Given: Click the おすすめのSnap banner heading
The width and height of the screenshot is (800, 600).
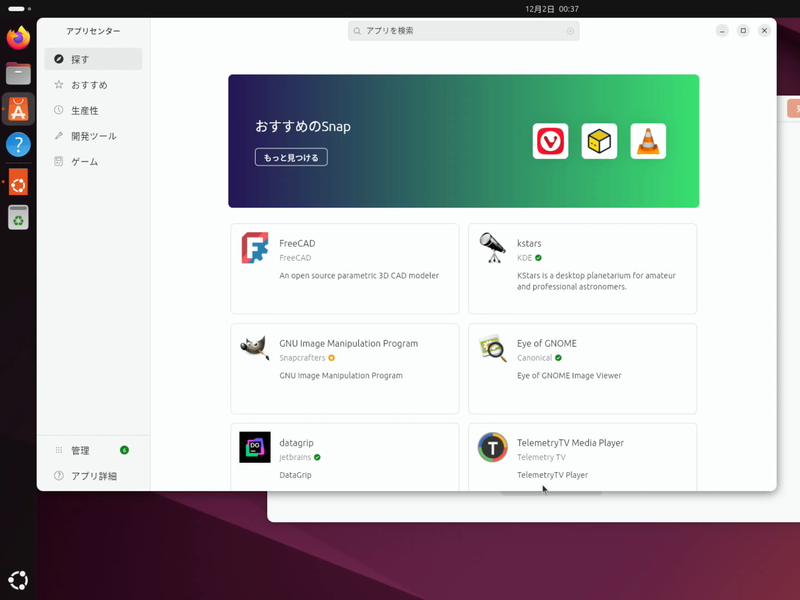Looking at the screenshot, I should point(303,126).
